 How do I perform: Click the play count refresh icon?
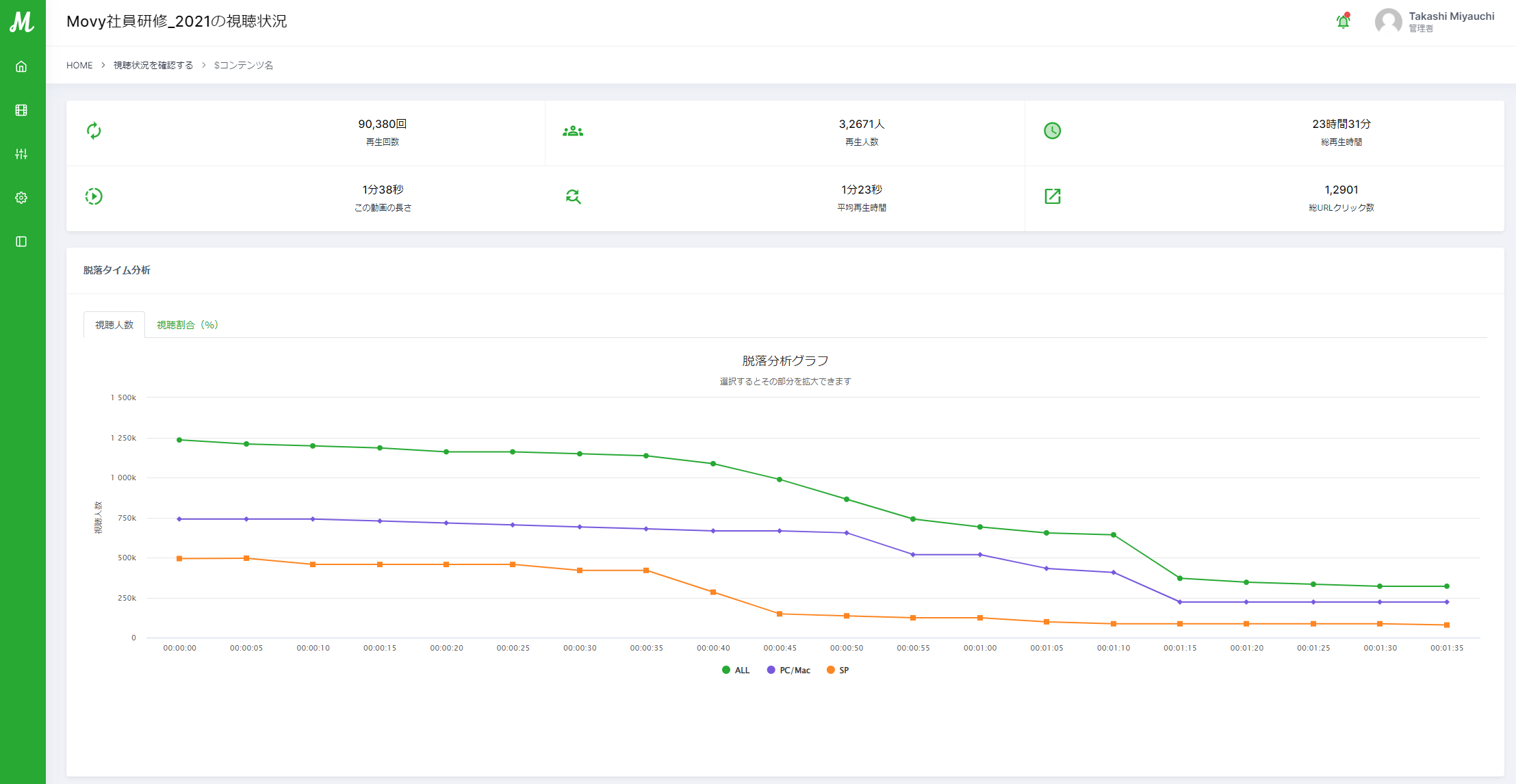pyautogui.click(x=94, y=131)
